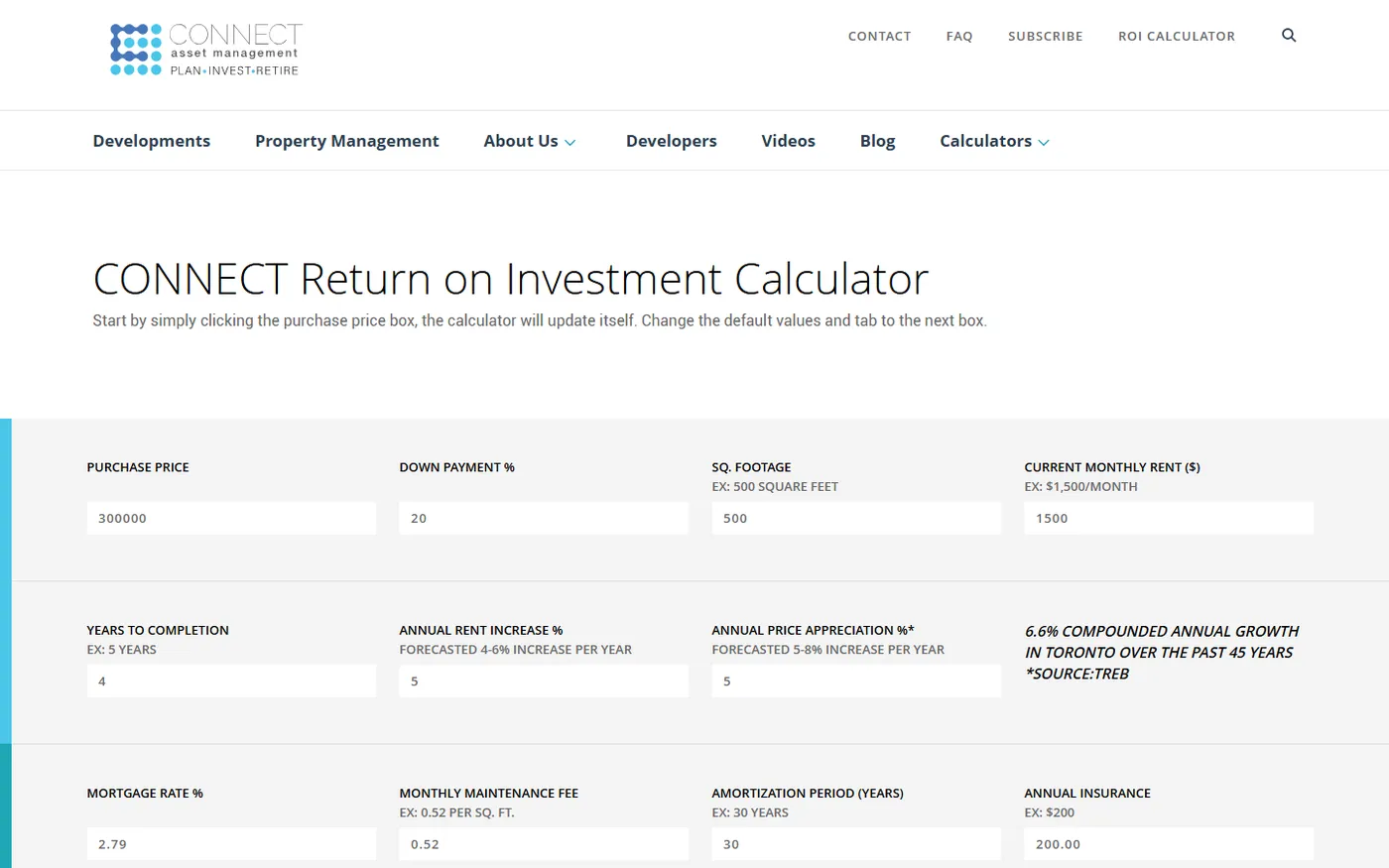Viewport: 1389px width, 868px height.
Task: Expand the About Us dropdown menu
Action: 530,141
